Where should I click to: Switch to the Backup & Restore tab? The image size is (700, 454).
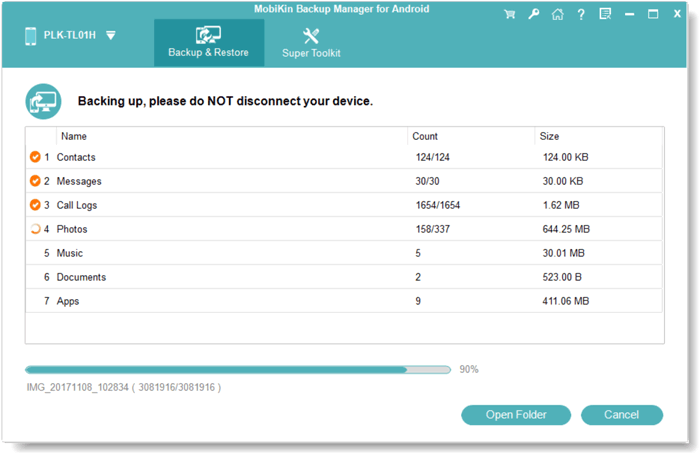tap(209, 42)
